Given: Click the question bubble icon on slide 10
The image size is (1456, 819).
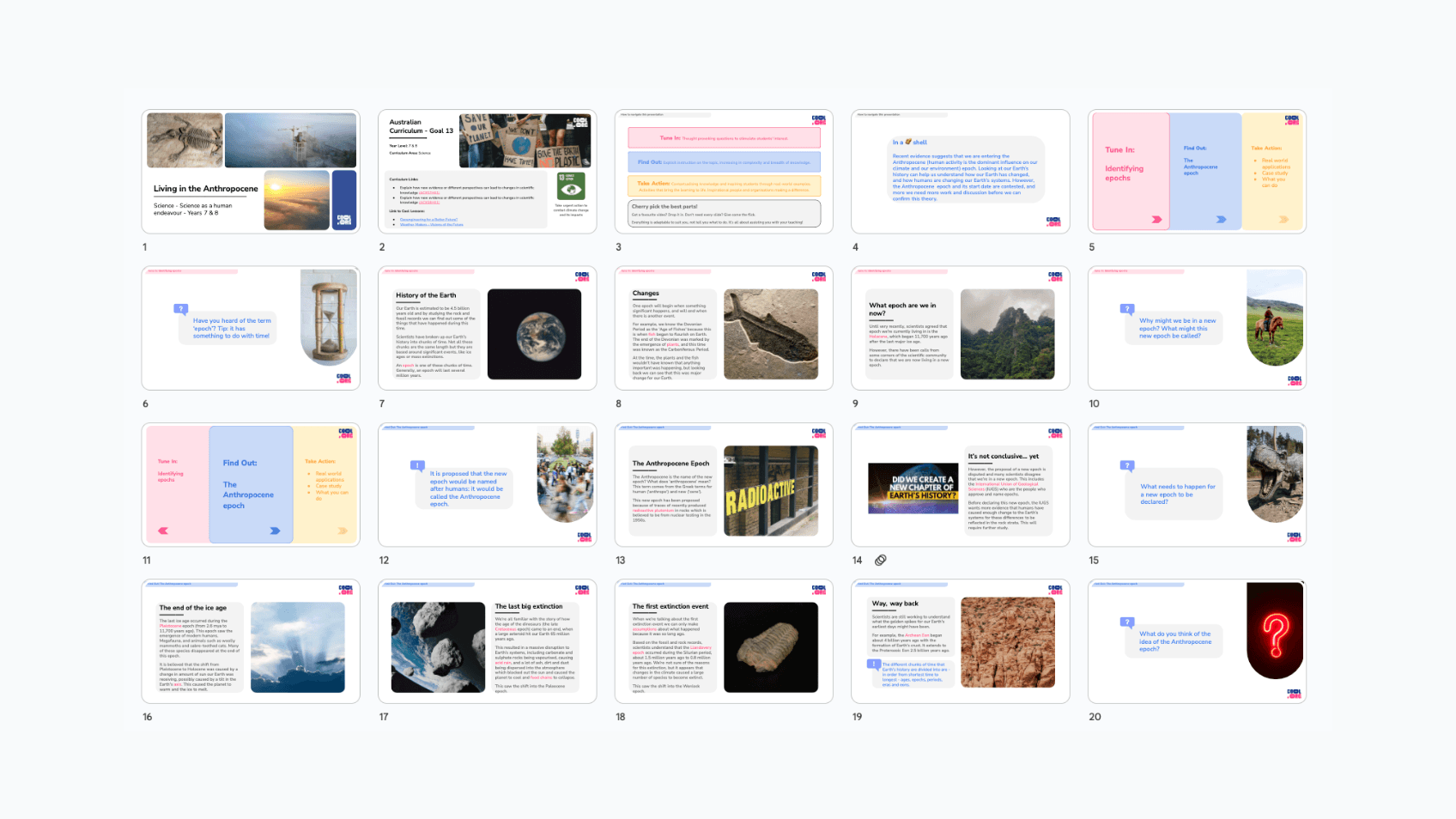Looking at the screenshot, I should [x=1127, y=309].
